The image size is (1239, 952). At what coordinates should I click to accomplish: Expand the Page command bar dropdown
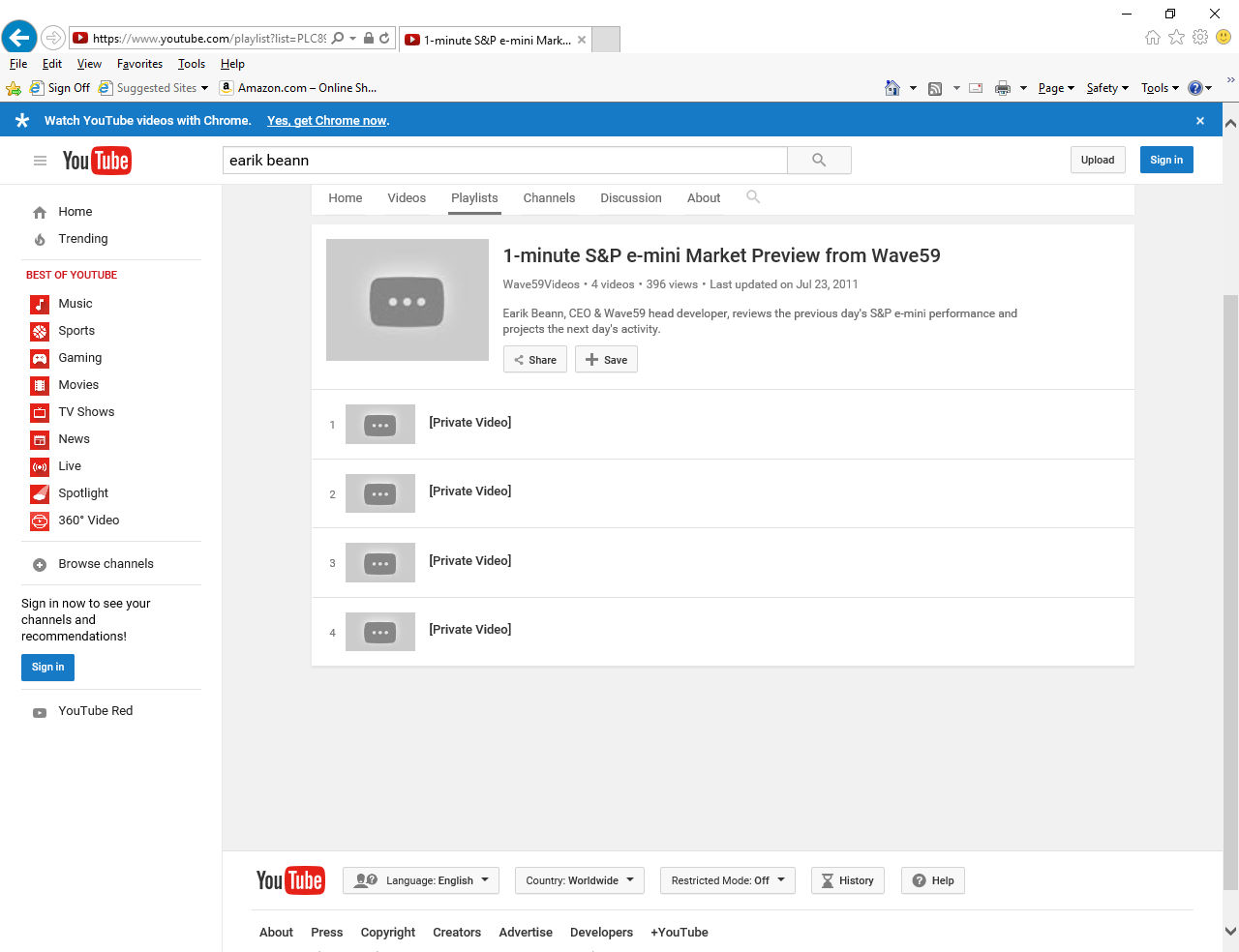[1056, 88]
